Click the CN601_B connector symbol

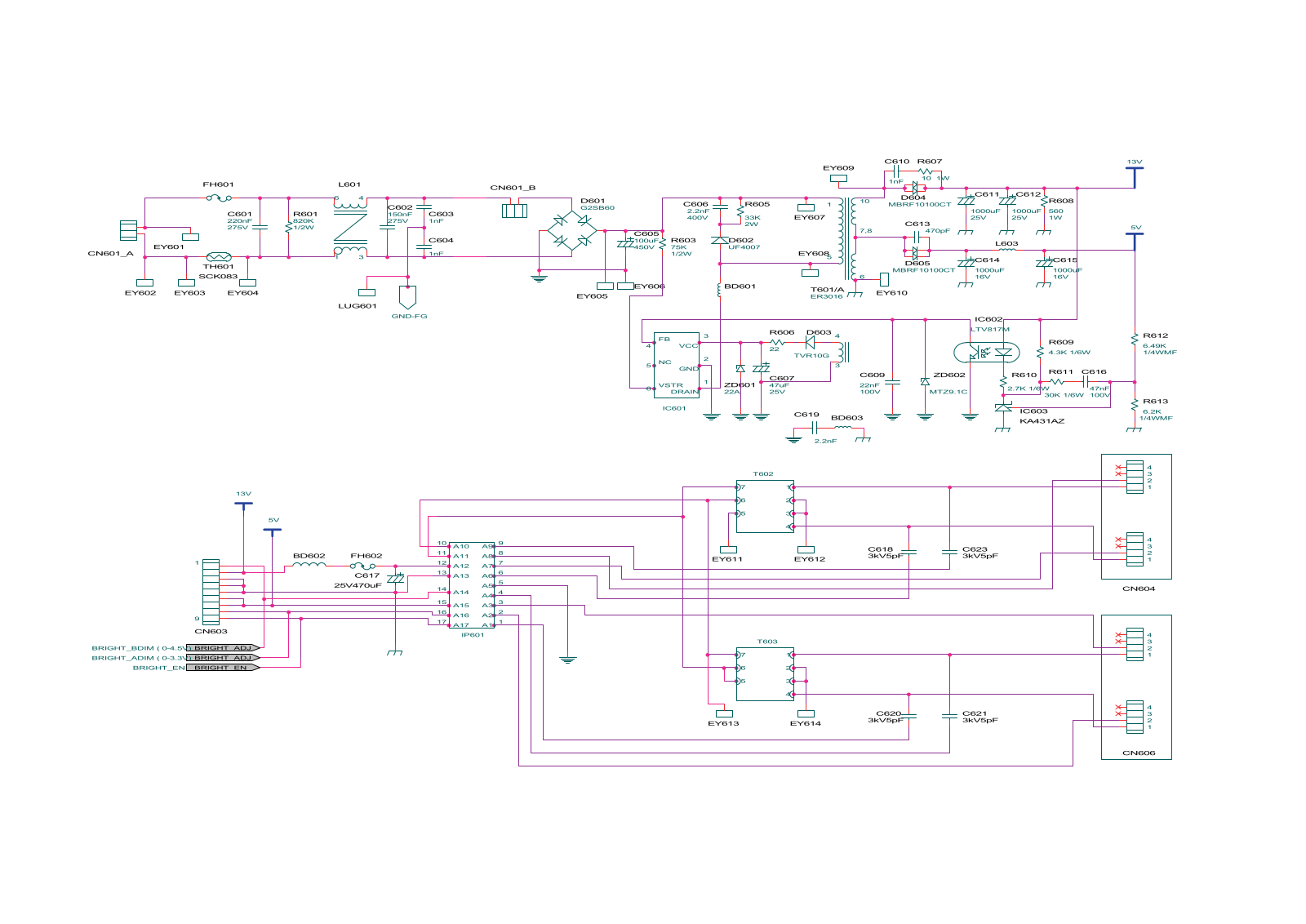[x=514, y=211]
